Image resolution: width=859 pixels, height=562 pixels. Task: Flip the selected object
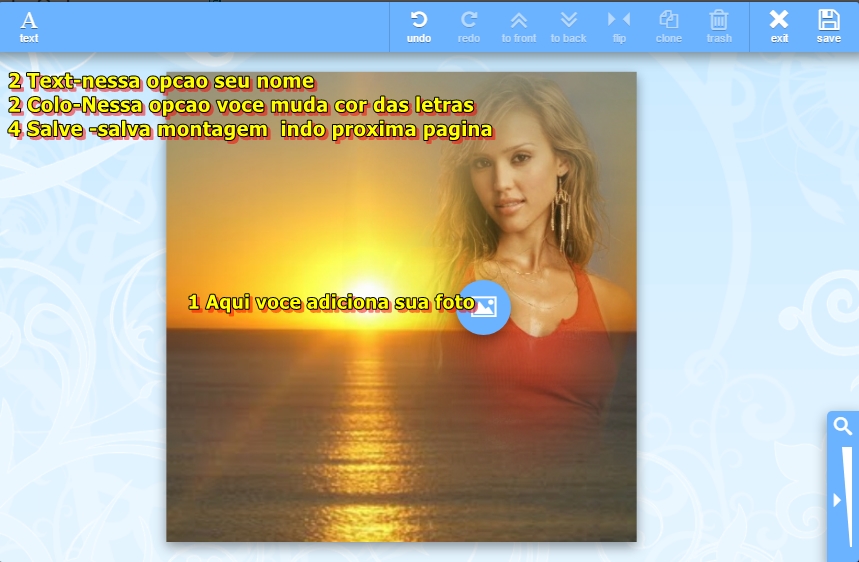click(x=619, y=26)
